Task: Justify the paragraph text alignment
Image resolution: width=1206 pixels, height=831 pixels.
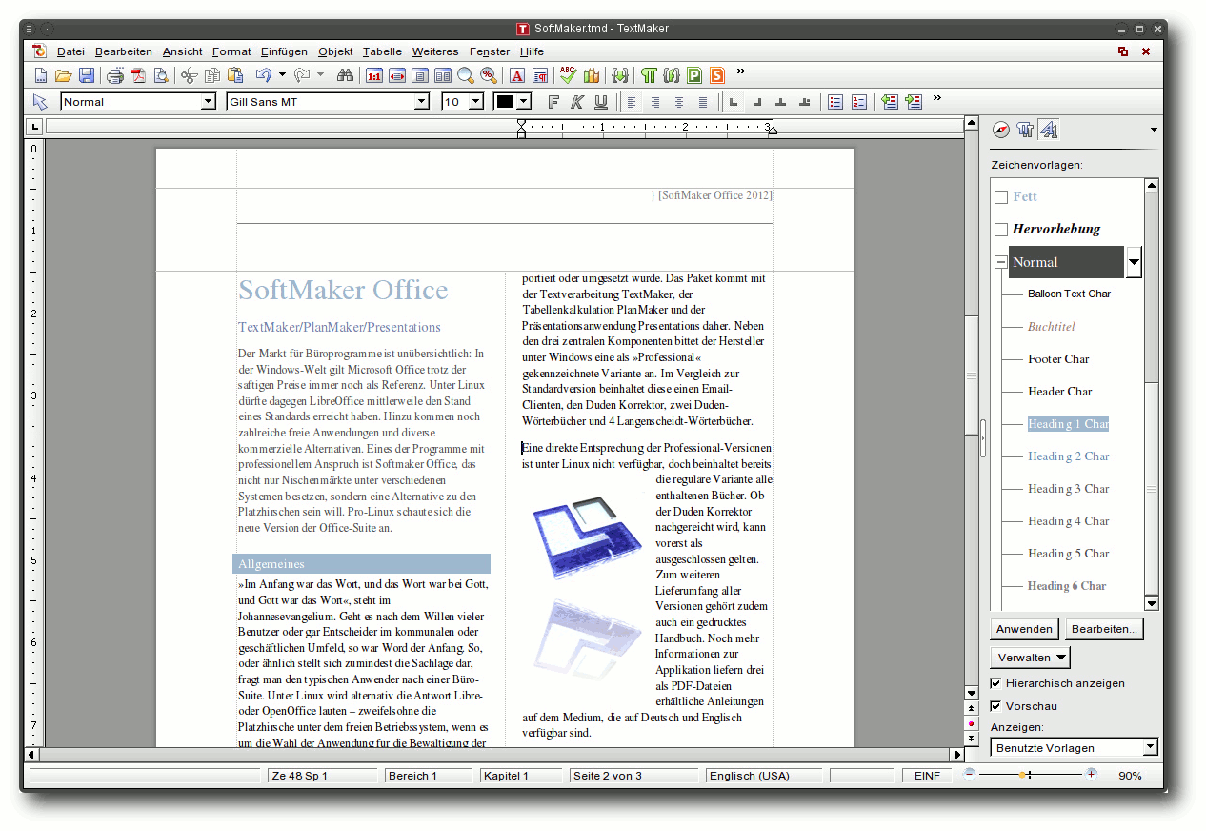Action: click(703, 102)
